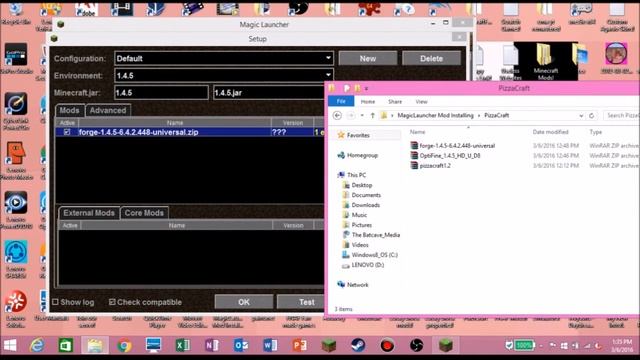640x360 pixels.
Task: Open OneNote from the taskbar
Action: pyautogui.click(x=212, y=346)
